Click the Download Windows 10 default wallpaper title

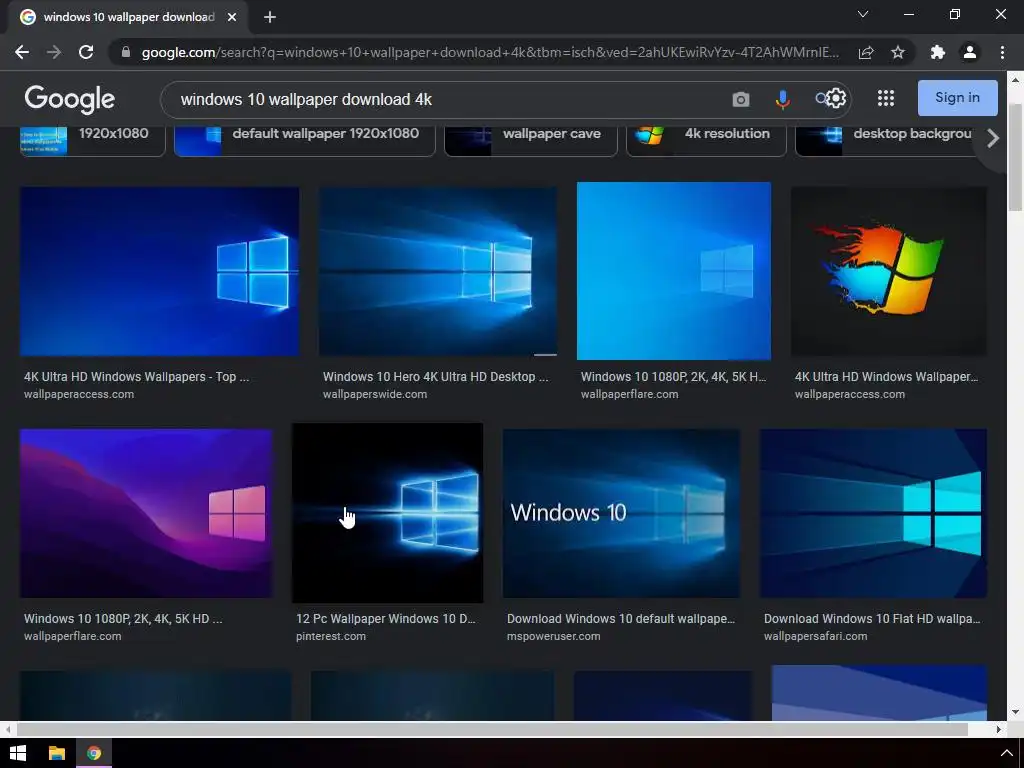[x=621, y=618]
